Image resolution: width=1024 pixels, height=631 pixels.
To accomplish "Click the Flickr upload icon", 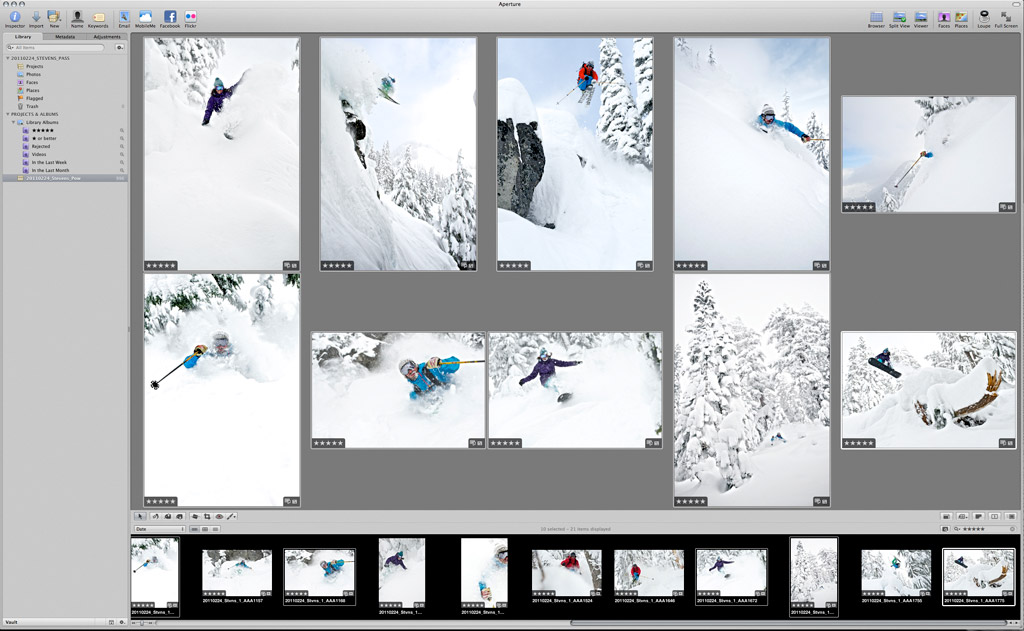I will [x=190, y=17].
